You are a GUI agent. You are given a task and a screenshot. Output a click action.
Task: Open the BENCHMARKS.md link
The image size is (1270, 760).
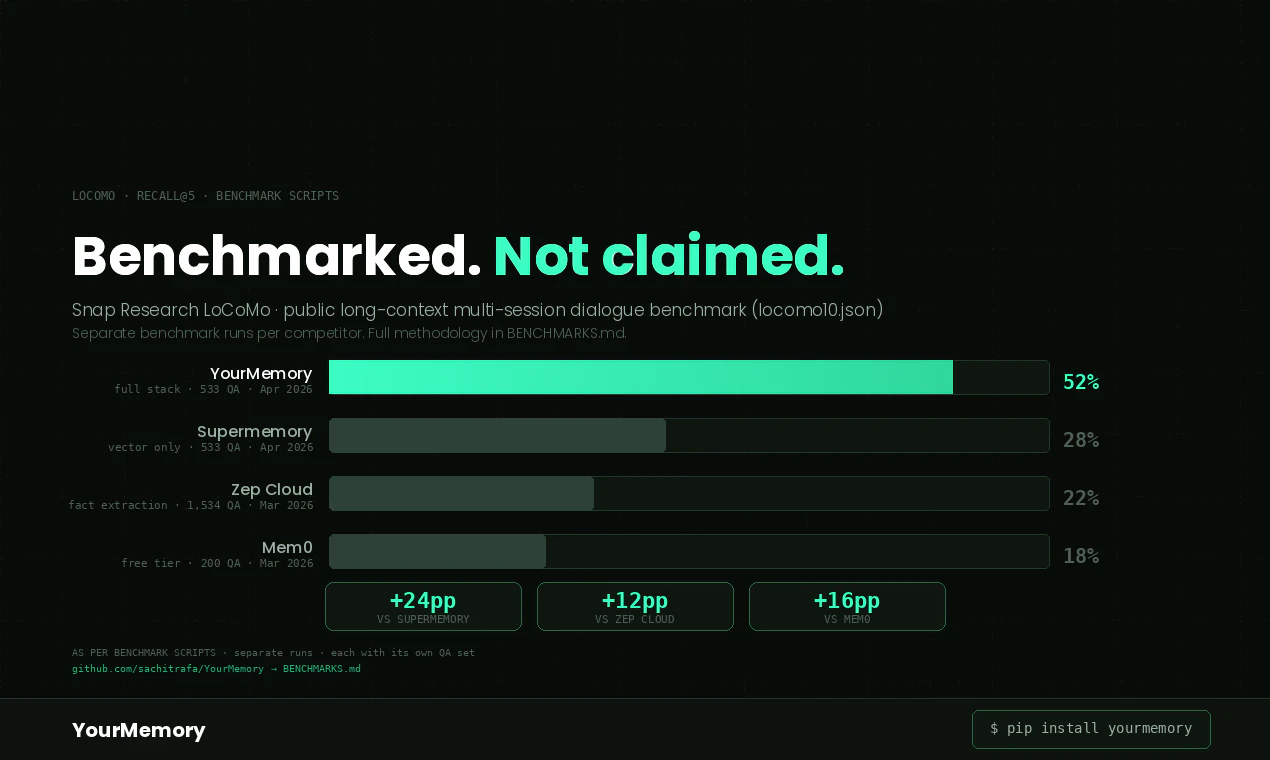click(321, 668)
